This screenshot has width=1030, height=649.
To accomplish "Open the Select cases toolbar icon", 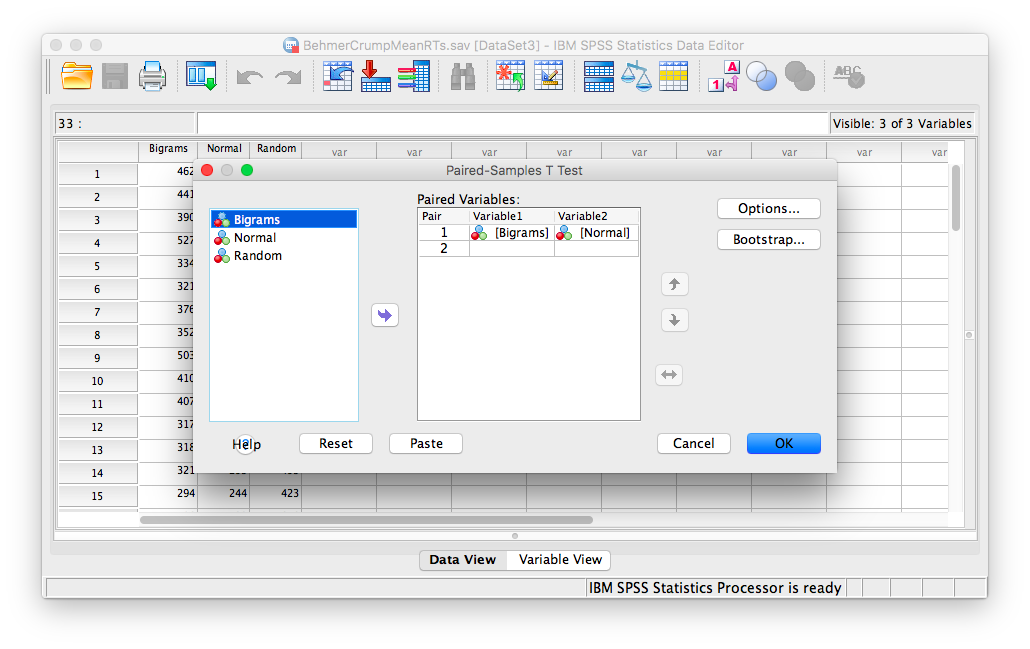I will pyautogui.click(x=673, y=76).
